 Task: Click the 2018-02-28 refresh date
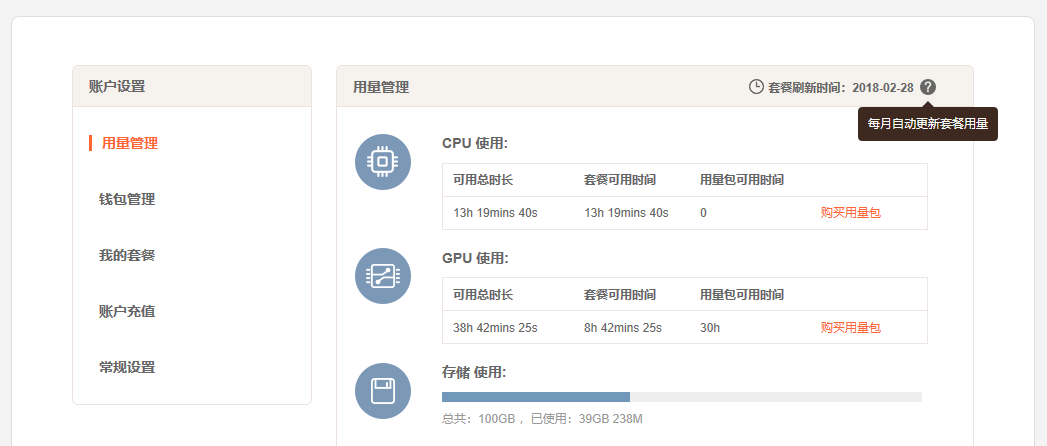click(x=883, y=87)
